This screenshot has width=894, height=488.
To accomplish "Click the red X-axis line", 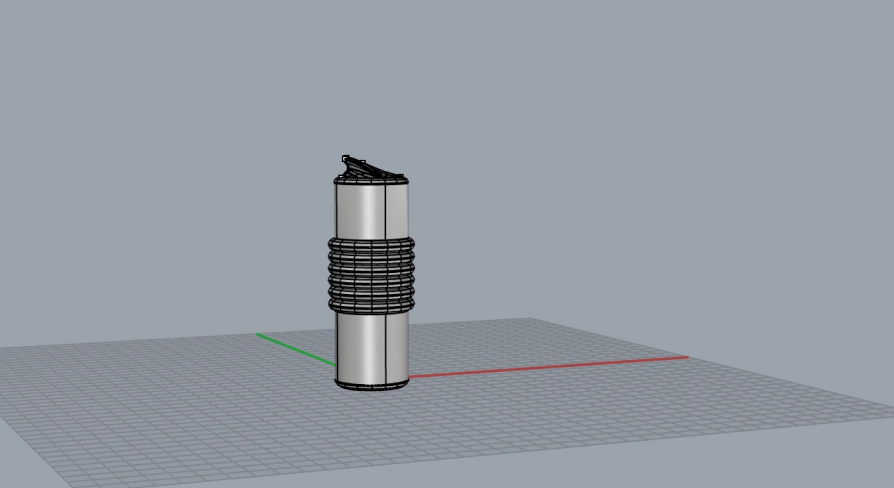I will click(548, 367).
